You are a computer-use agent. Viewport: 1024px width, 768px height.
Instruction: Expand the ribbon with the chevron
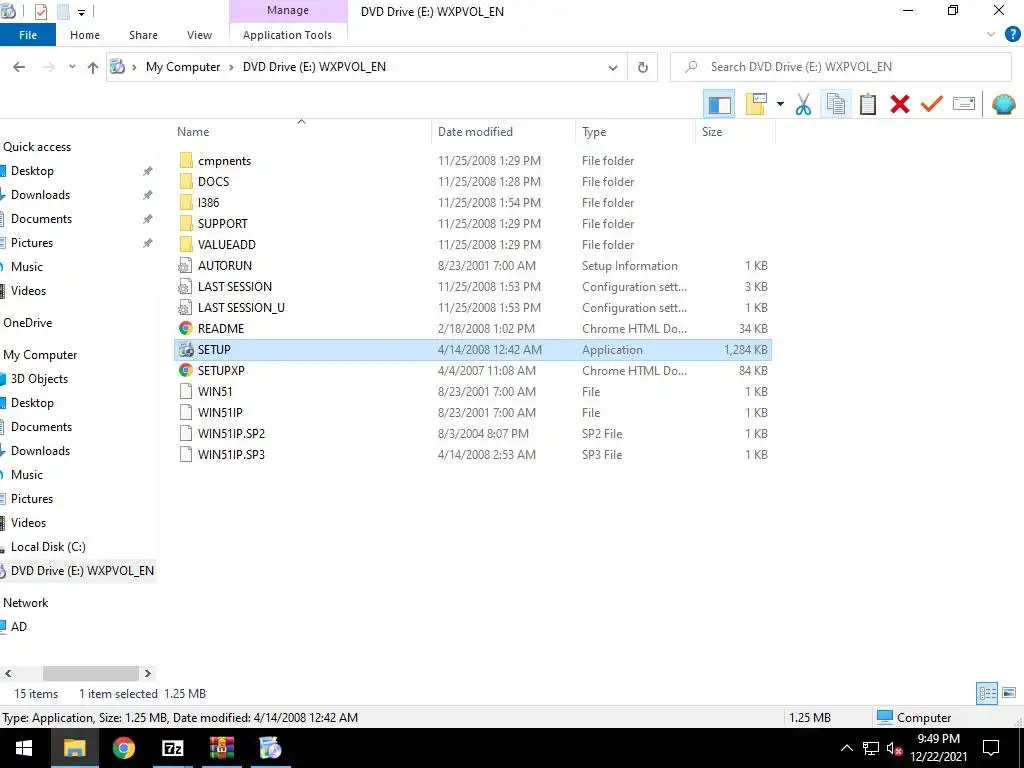pyautogui.click(x=991, y=35)
